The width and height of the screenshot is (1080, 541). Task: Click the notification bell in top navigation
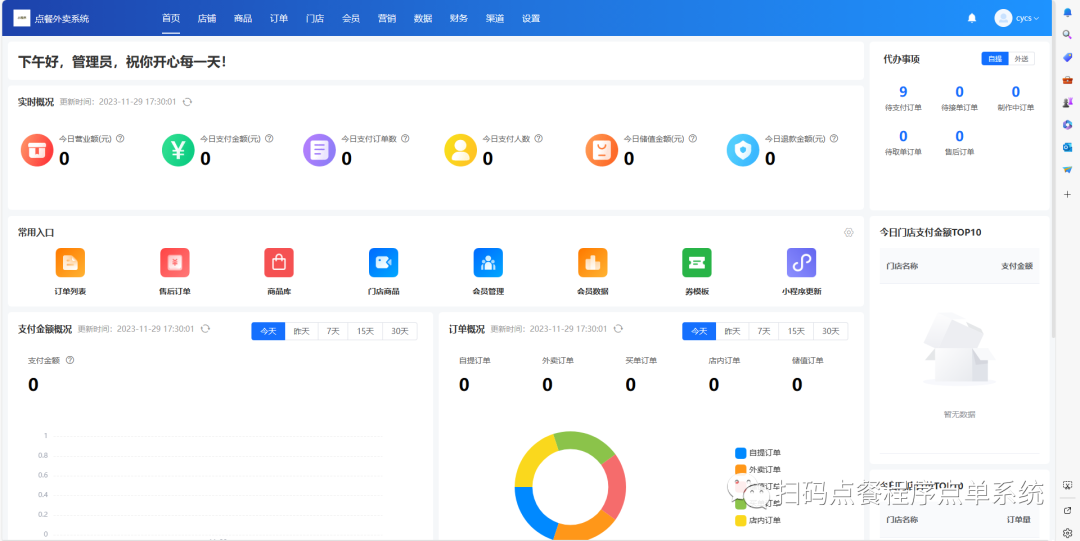pyautogui.click(x=972, y=18)
